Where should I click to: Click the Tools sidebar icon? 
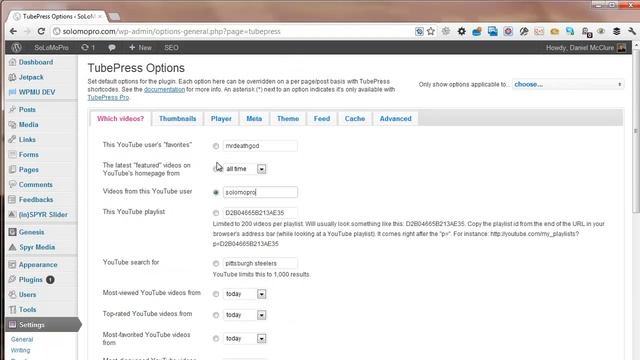click(12, 309)
